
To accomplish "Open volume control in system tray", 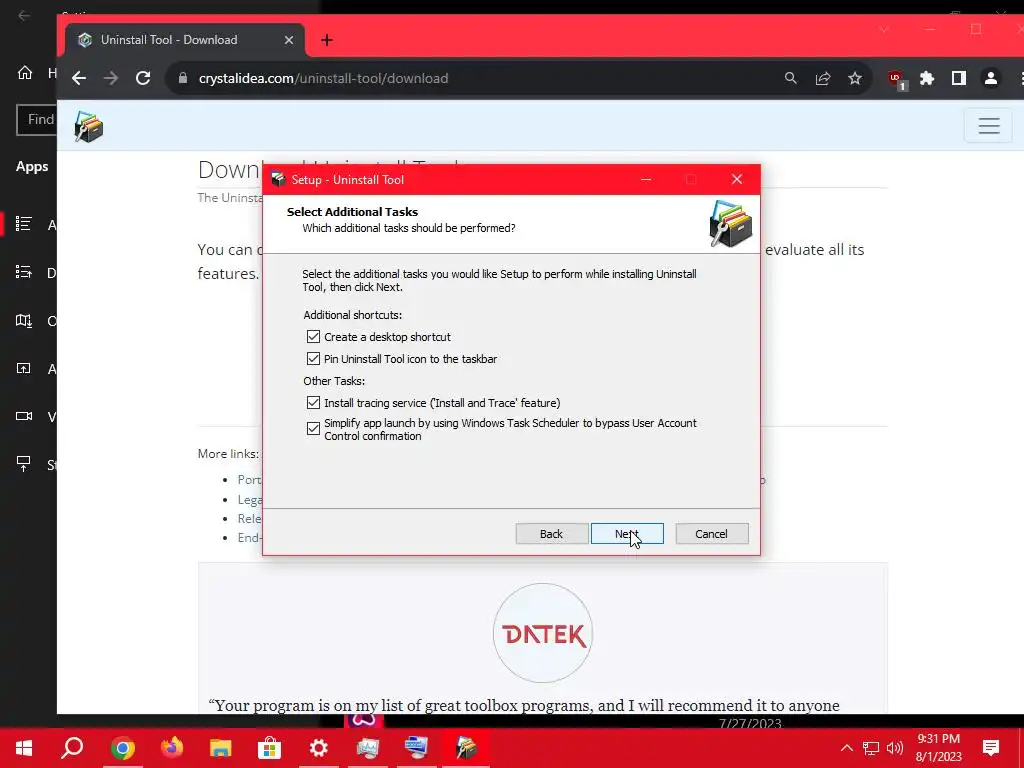I will [895, 748].
